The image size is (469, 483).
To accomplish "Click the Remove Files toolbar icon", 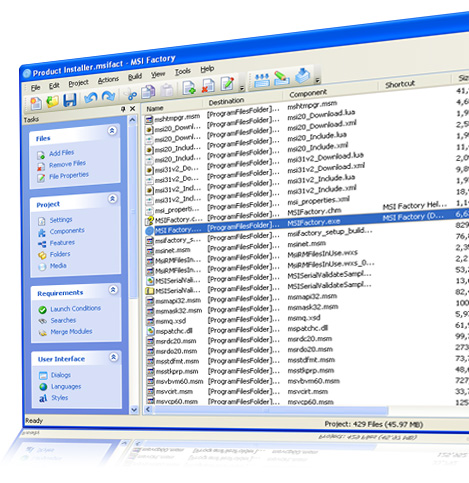I will (x=208, y=86).
